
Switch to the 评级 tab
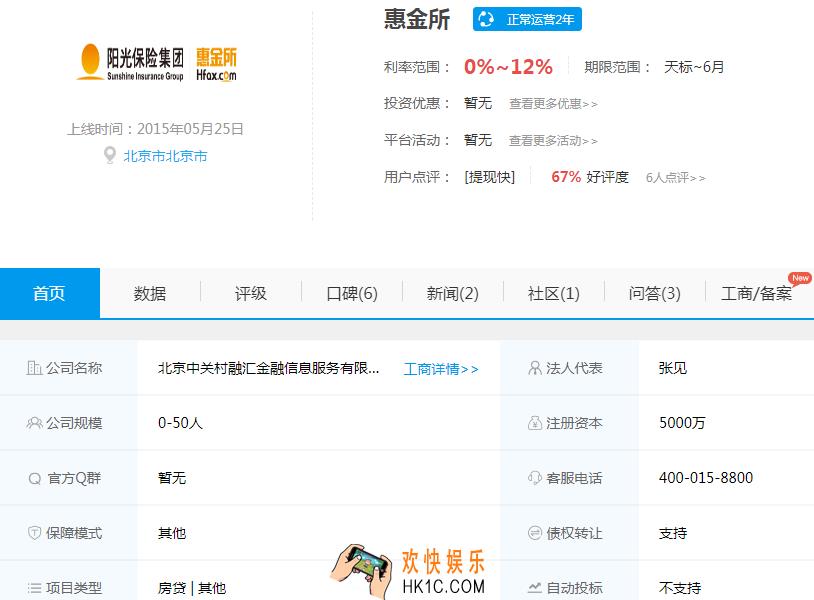click(x=251, y=293)
